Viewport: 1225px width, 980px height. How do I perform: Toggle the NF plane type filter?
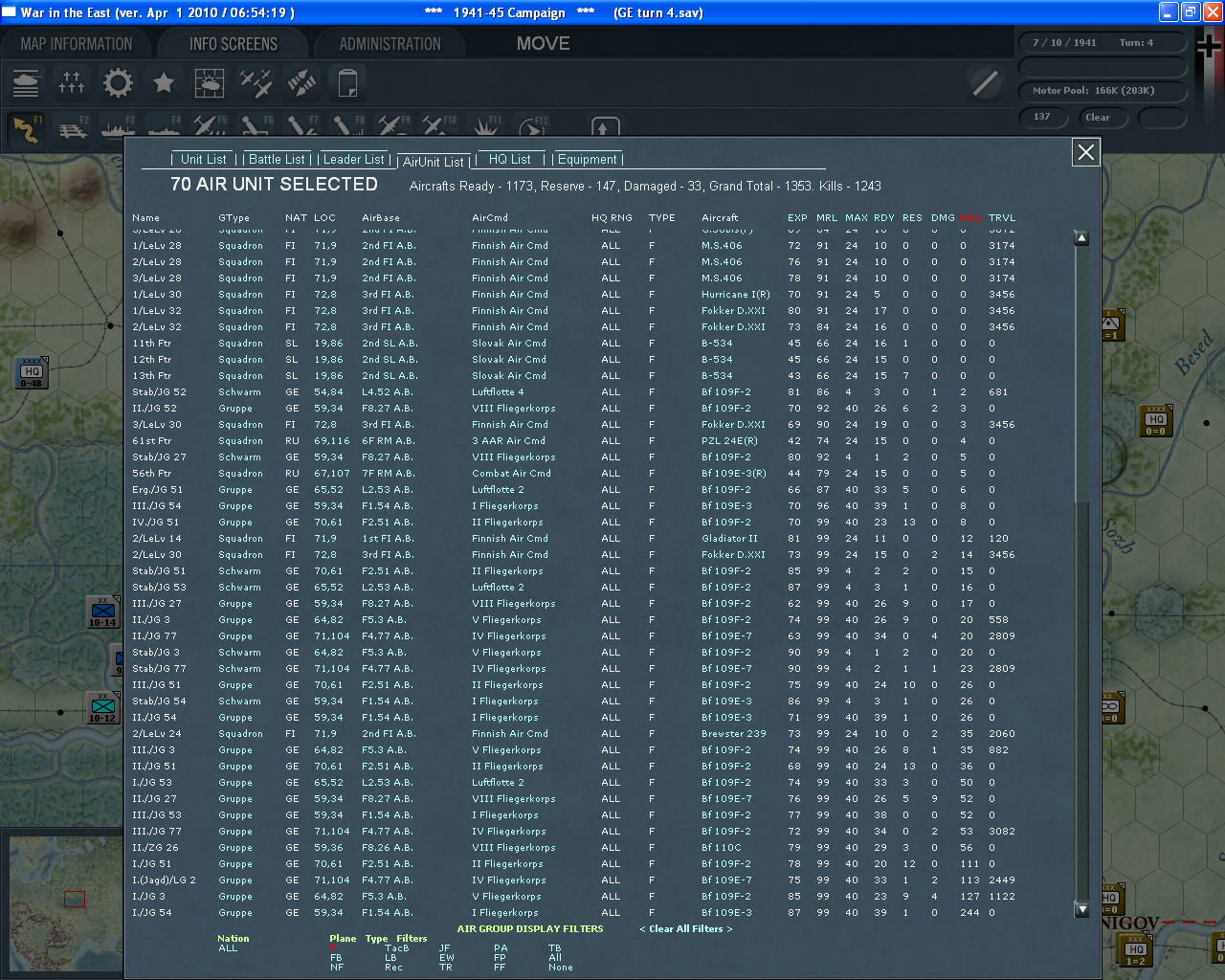click(x=337, y=968)
